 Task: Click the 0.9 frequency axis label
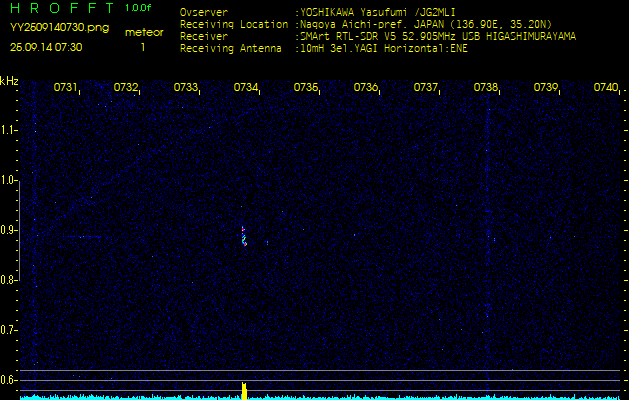pyautogui.click(x=9, y=230)
